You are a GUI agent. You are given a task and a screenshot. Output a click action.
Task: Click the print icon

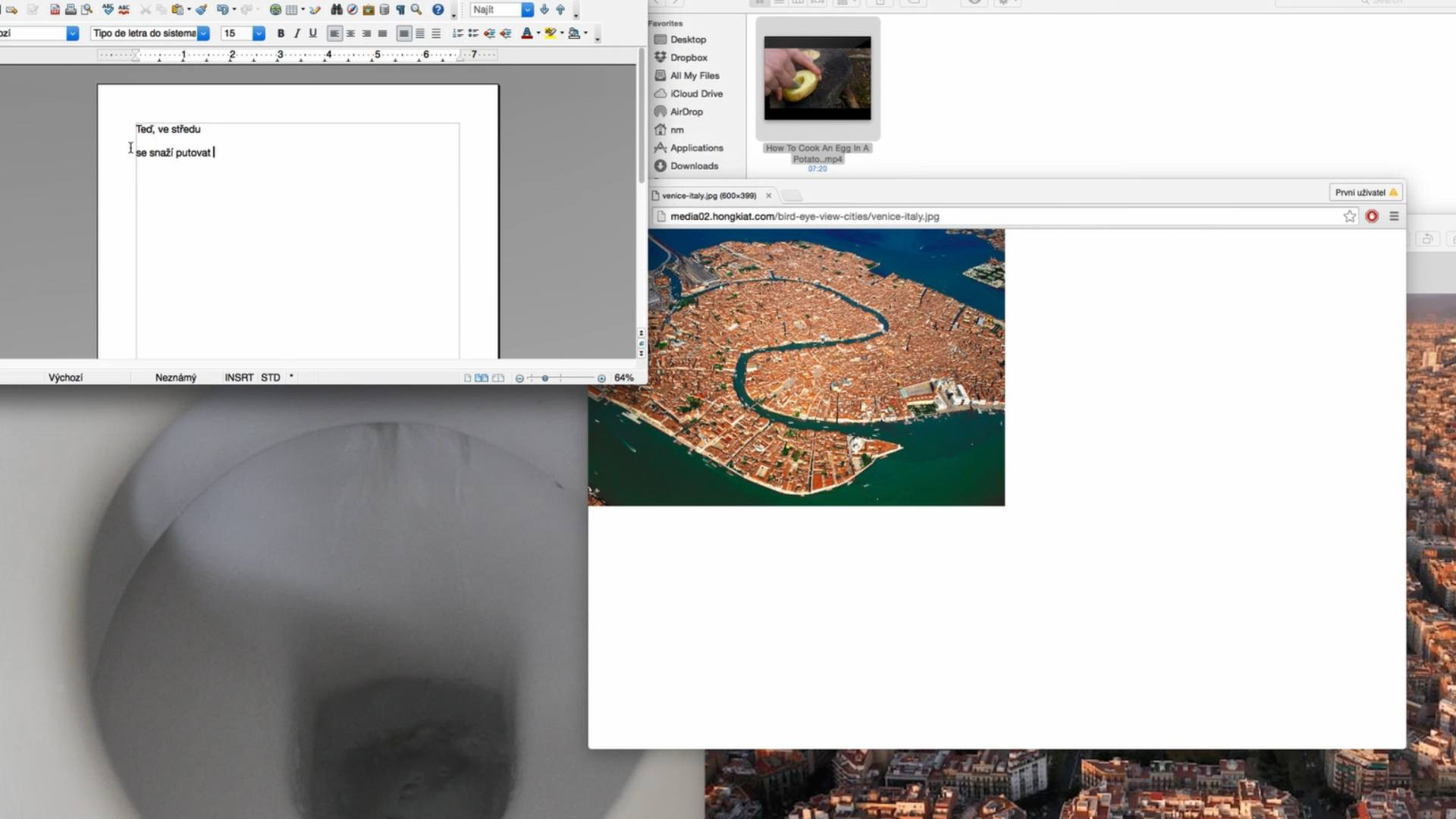point(71,10)
